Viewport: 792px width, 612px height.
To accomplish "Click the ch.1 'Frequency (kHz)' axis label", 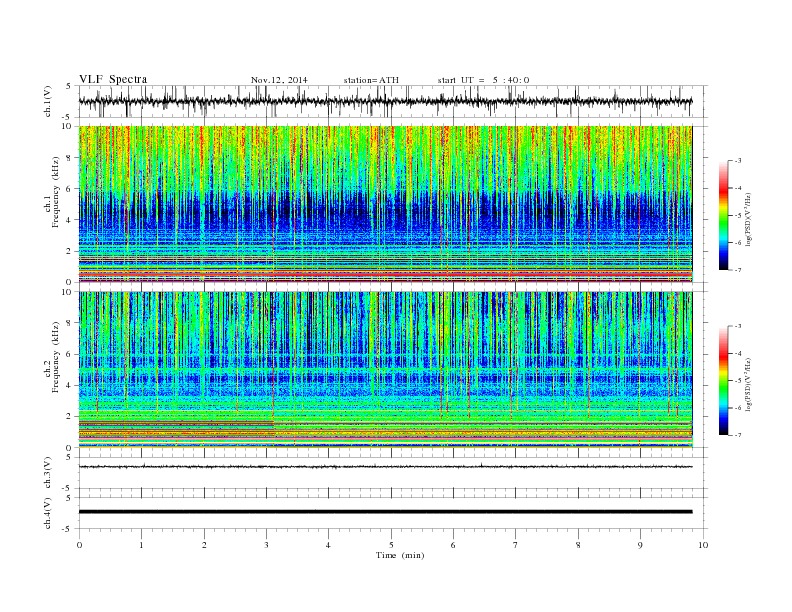I will 55,192.
